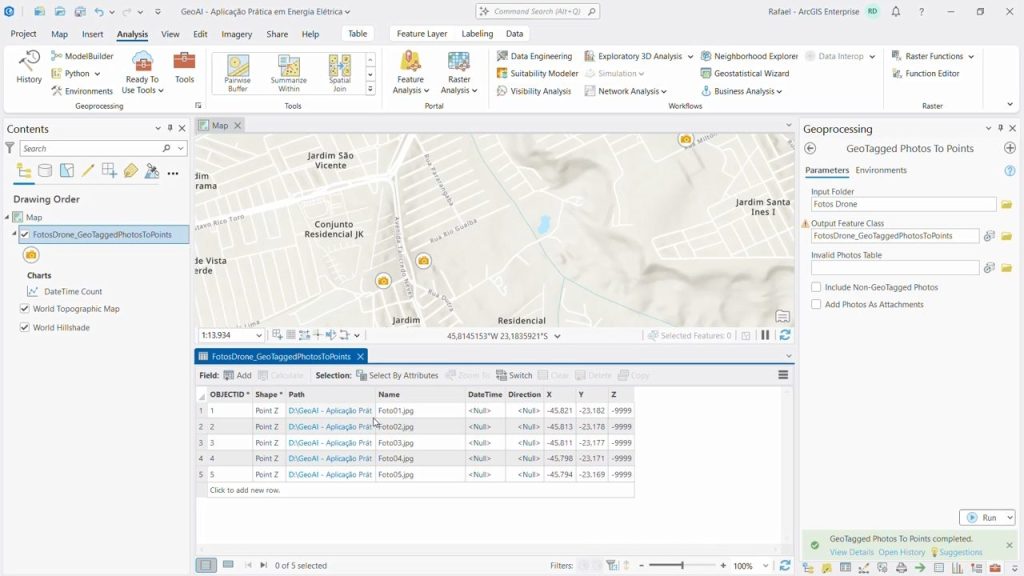The height and width of the screenshot is (576, 1024).
Task: Open Neighborhood Explorer
Action: (749, 56)
